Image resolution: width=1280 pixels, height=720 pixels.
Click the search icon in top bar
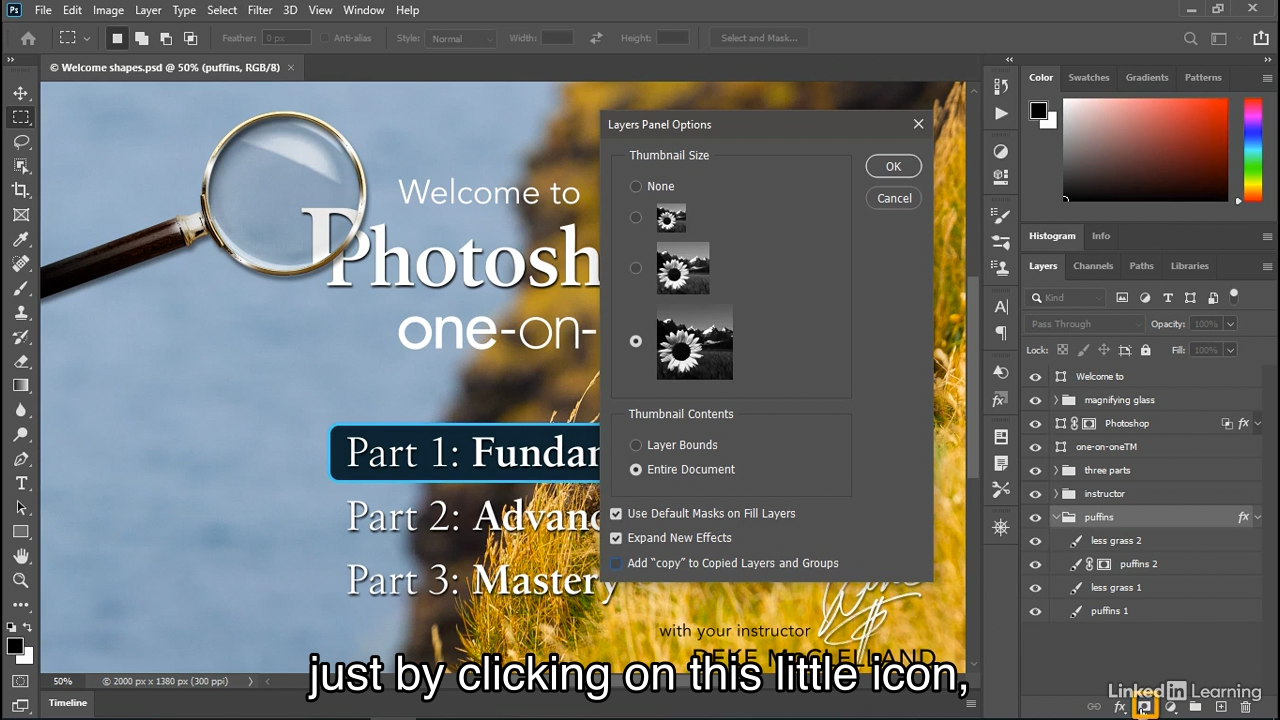[x=1190, y=38]
